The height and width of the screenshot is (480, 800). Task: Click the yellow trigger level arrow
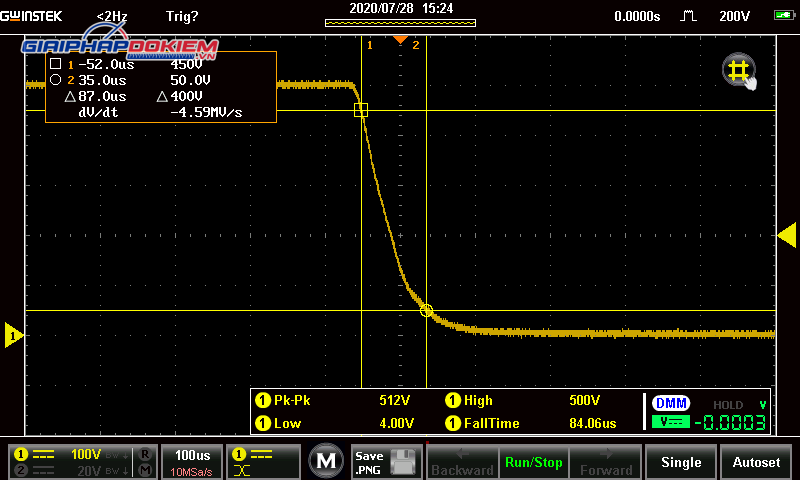(787, 235)
